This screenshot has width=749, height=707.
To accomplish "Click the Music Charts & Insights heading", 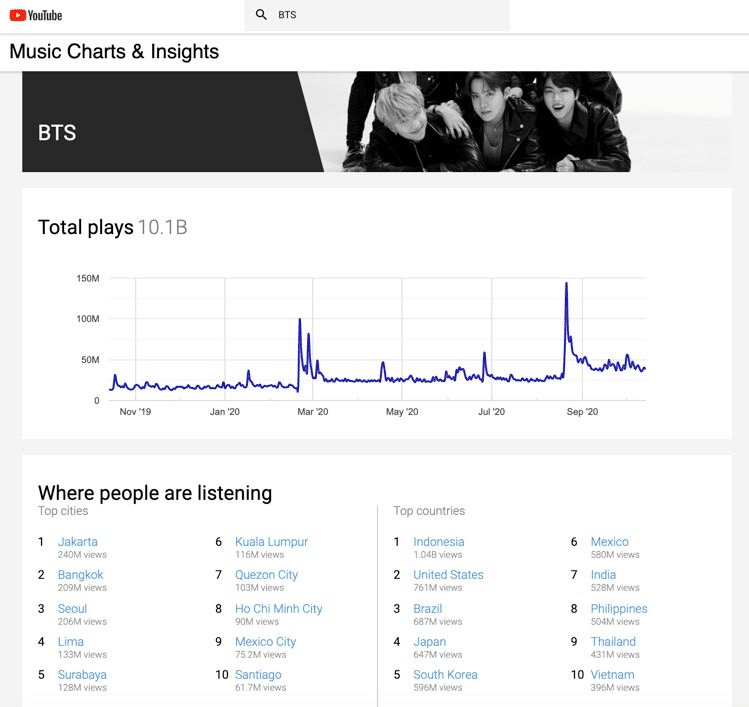I will click(x=114, y=52).
